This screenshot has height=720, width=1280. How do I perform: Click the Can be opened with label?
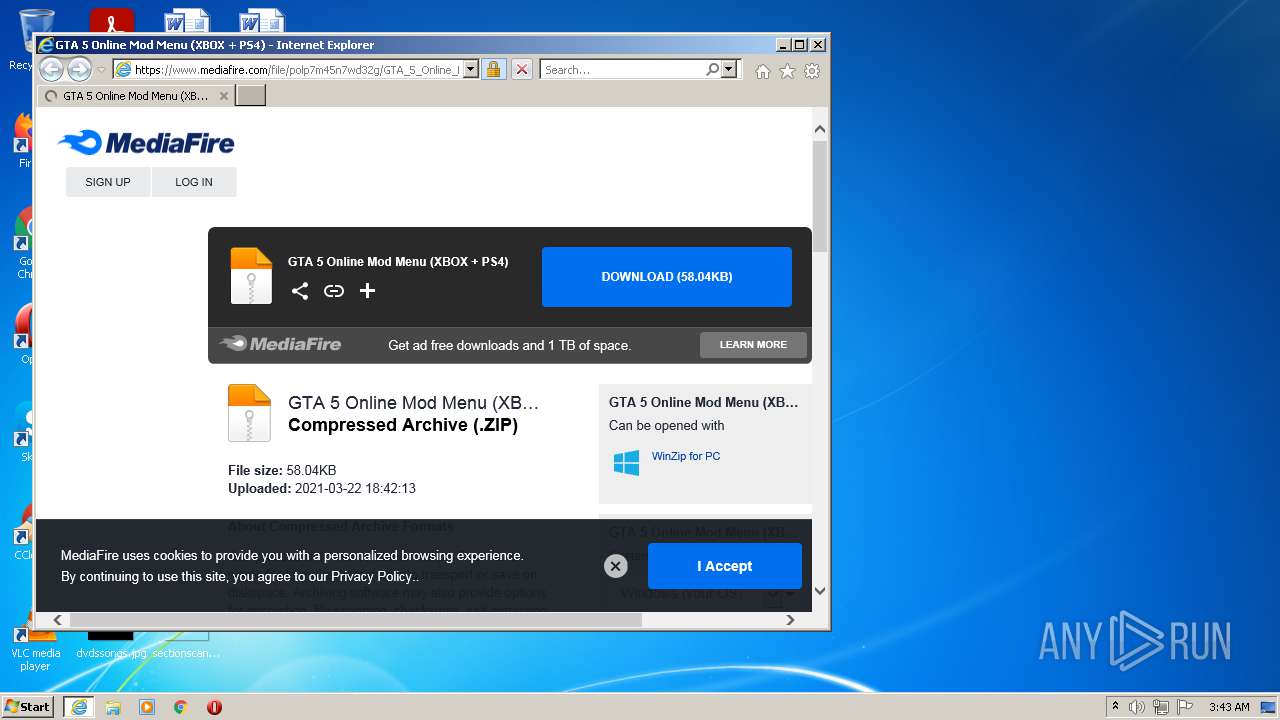point(667,425)
